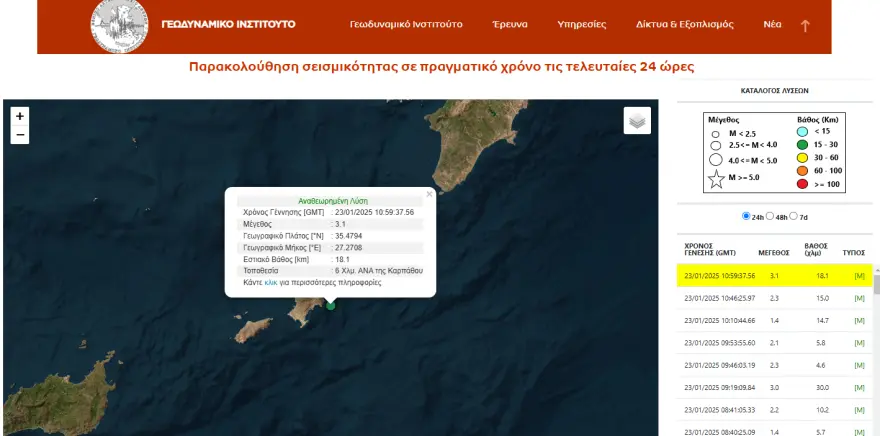Click the red depth >= 100 legend swatch
The width and height of the screenshot is (880, 436).
click(802, 183)
